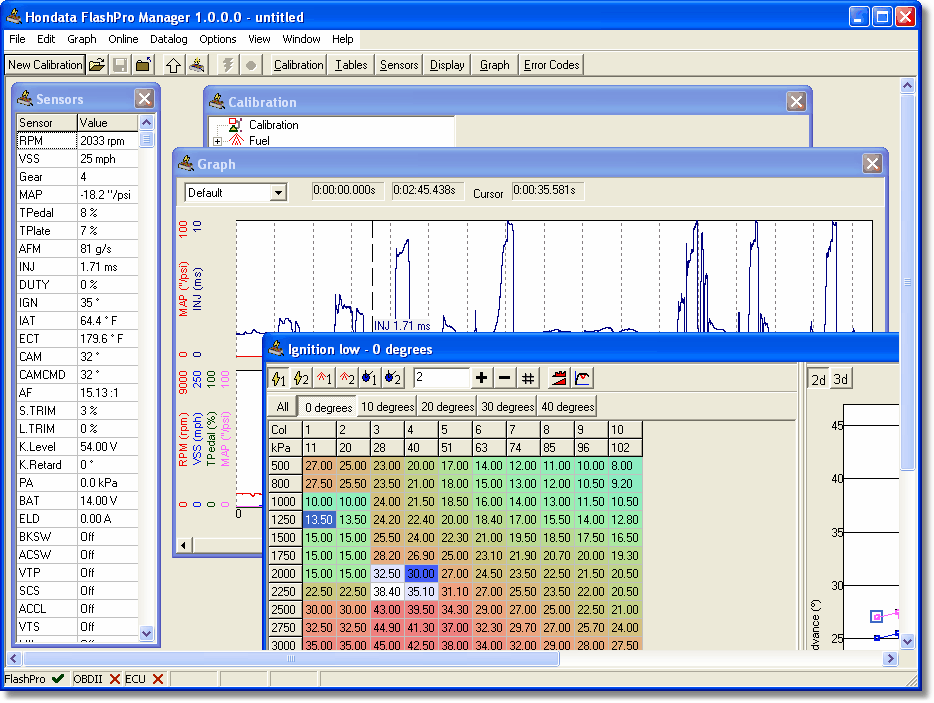934x703 pixels.
Task: Open the Help menu
Action: click(x=343, y=39)
